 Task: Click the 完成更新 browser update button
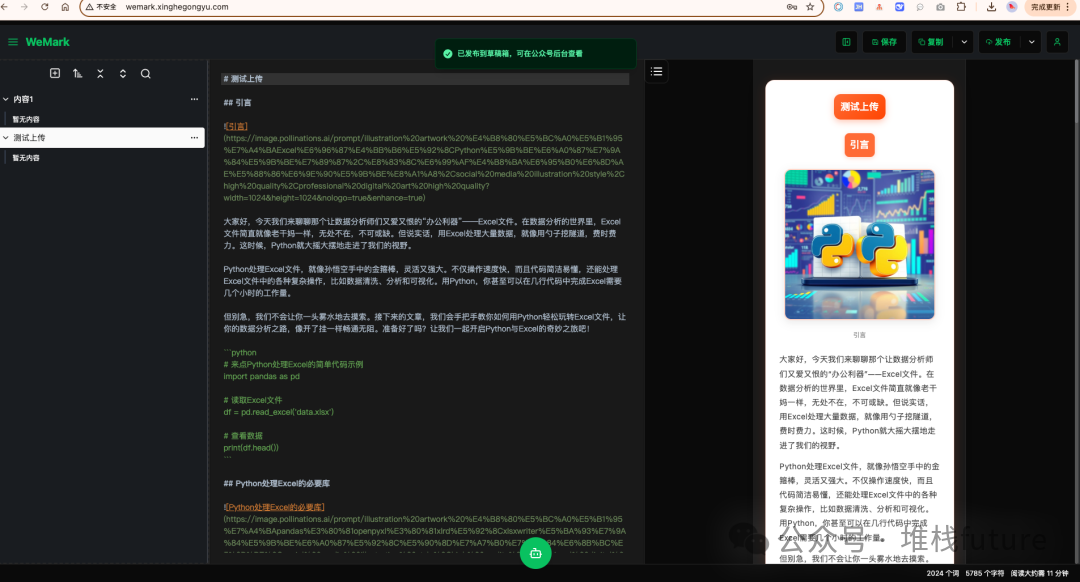tap(1047, 7)
